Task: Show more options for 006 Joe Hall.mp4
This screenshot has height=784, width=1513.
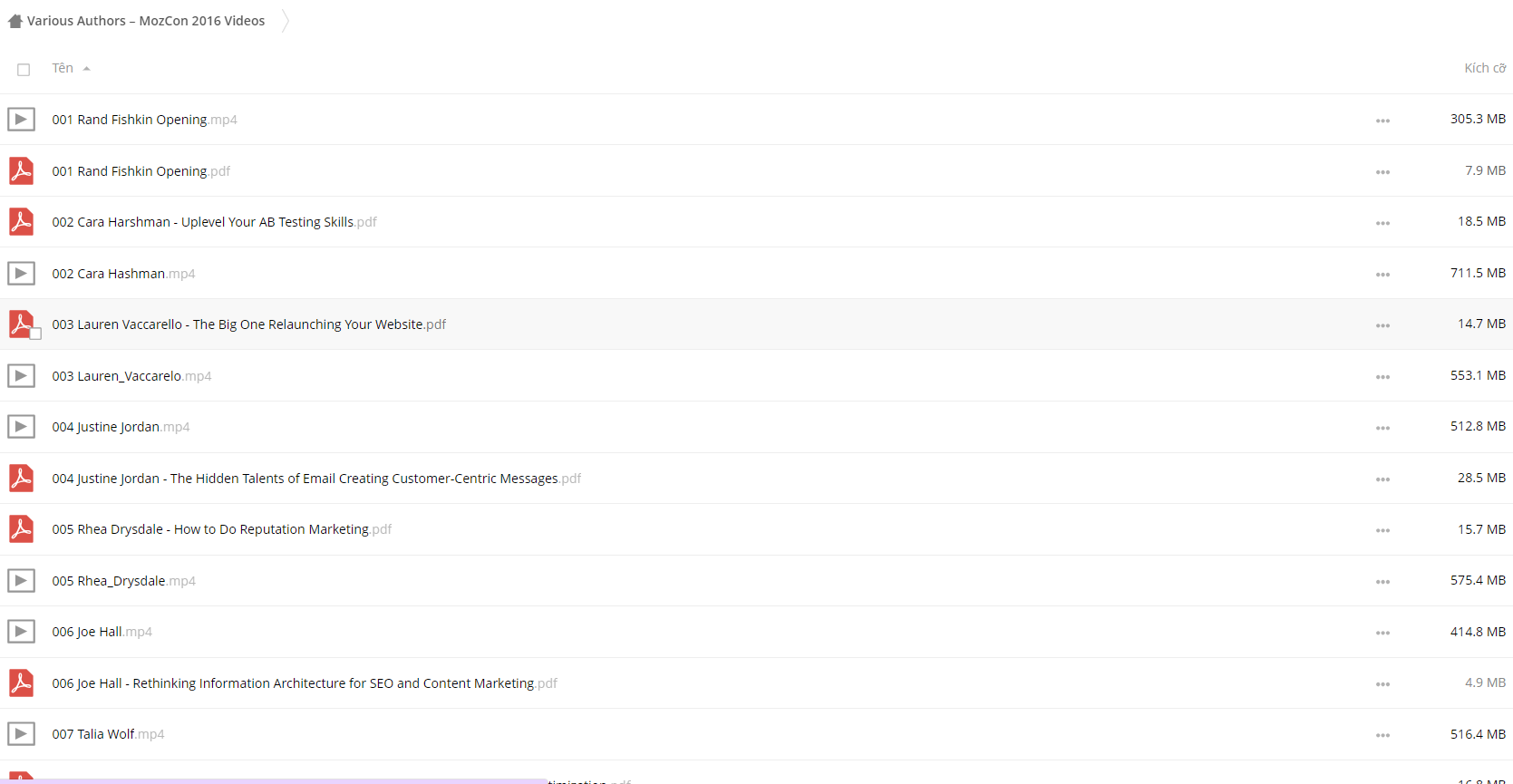Action: (x=1382, y=633)
